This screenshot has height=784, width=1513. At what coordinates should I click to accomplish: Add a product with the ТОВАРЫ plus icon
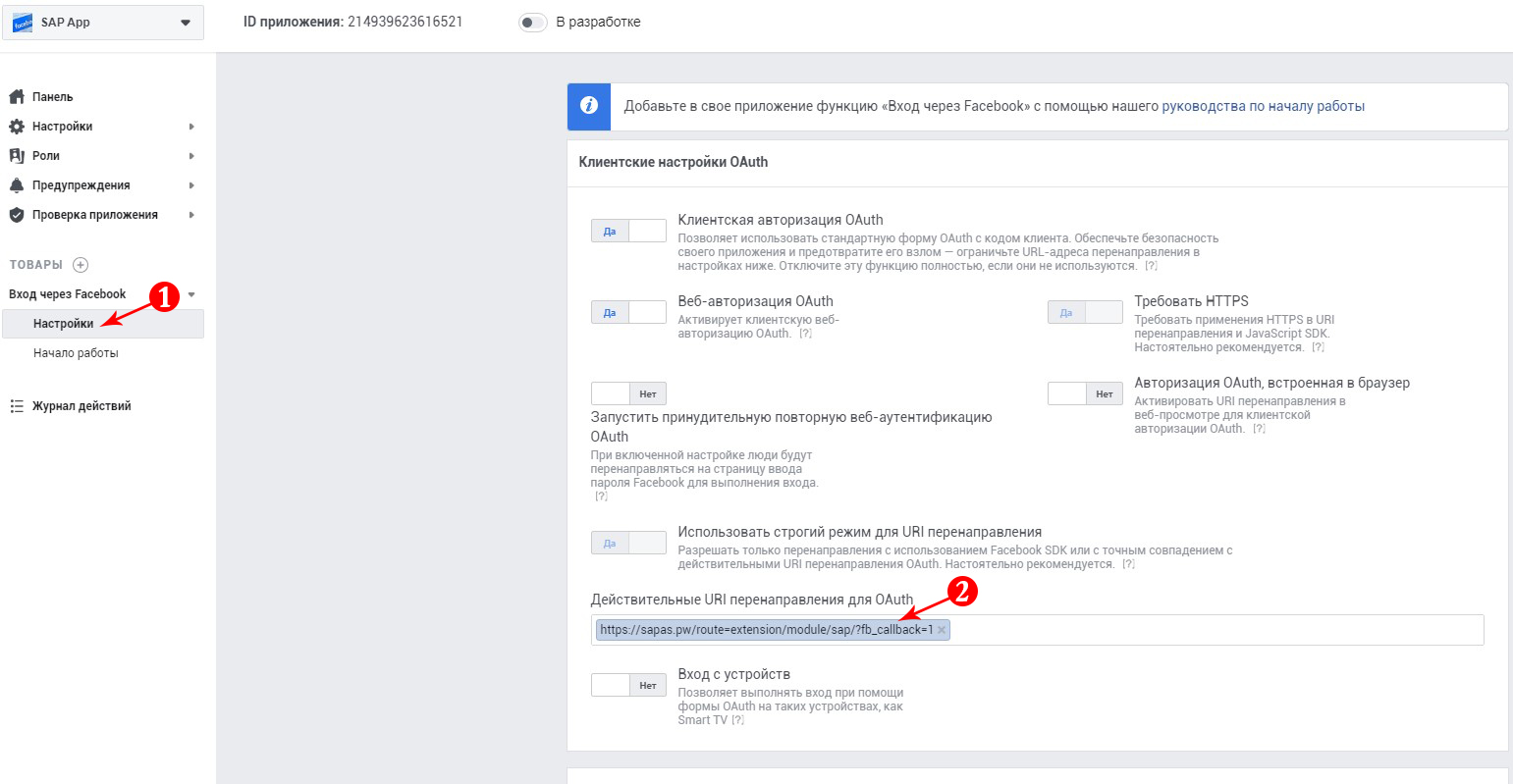[81, 264]
